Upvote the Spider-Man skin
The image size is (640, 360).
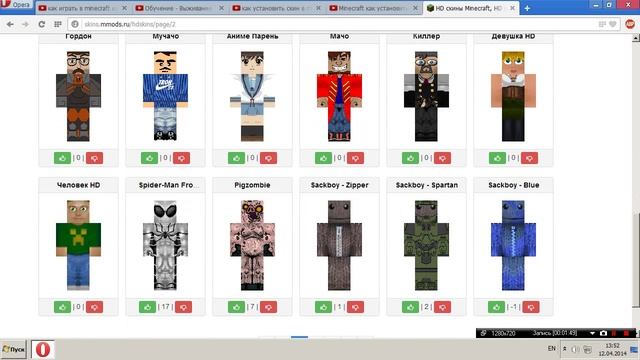147,307
